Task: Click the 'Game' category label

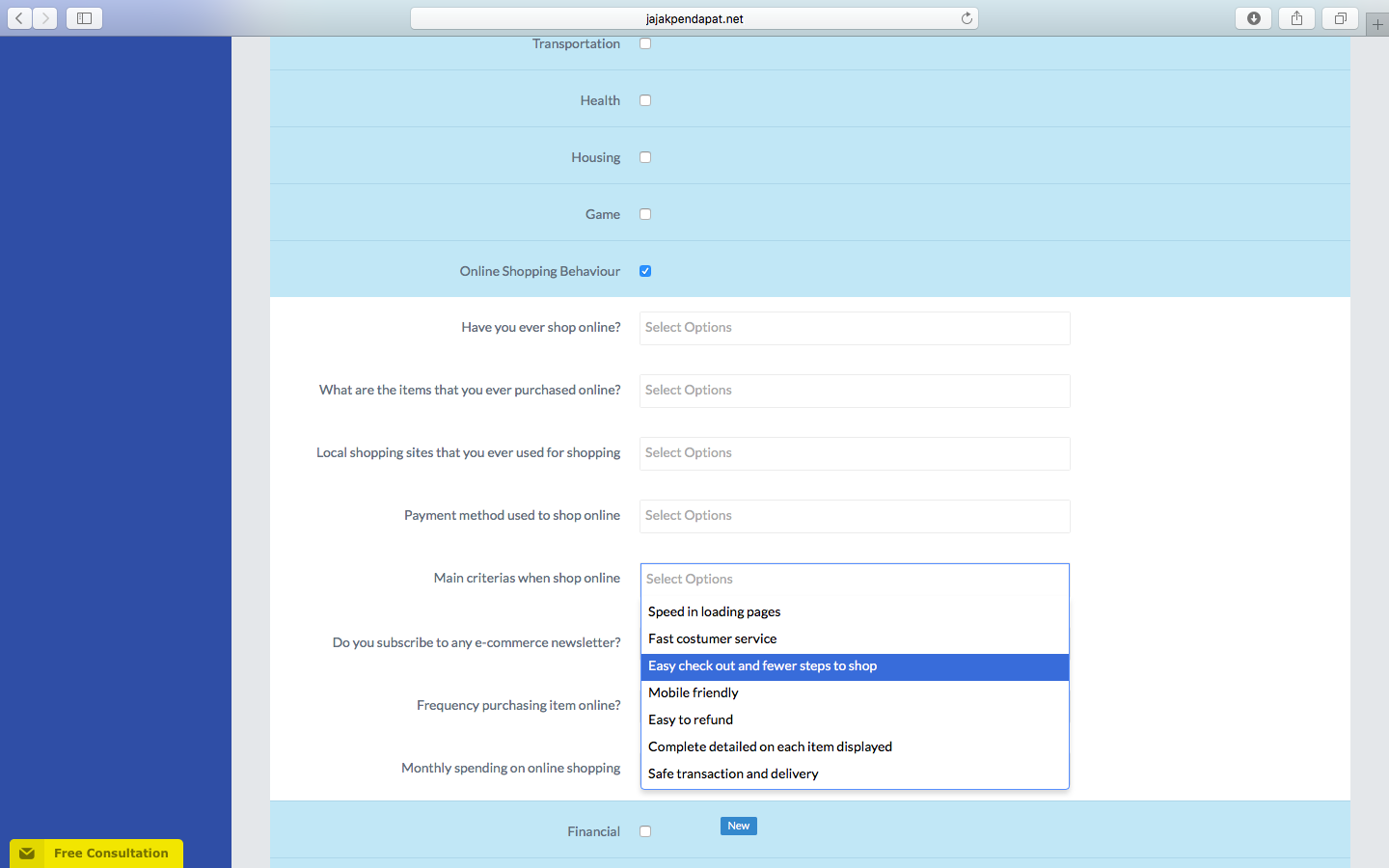Action: point(603,214)
